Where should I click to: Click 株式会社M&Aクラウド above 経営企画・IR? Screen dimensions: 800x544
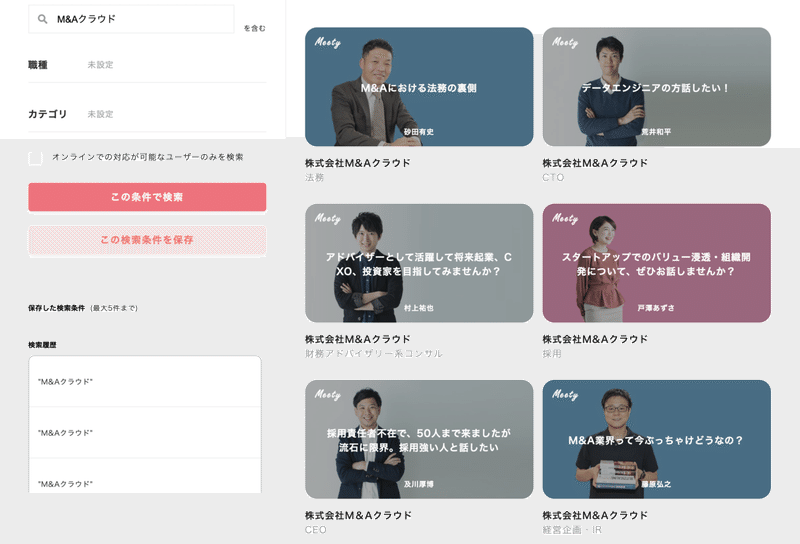pyautogui.click(x=595, y=515)
